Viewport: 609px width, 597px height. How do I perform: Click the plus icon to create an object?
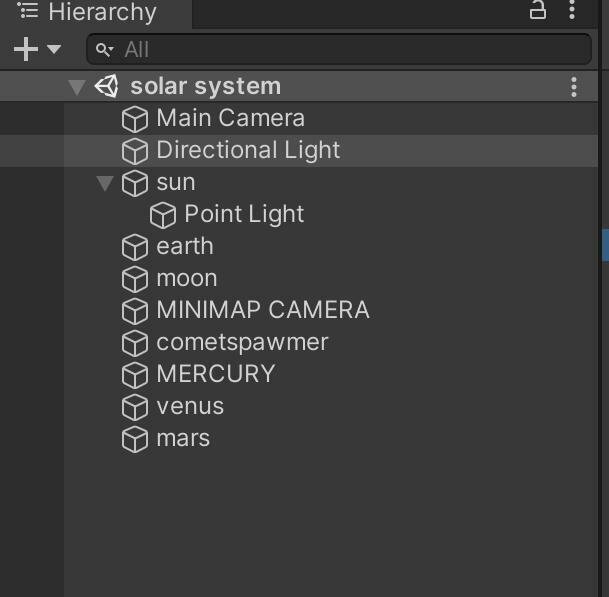tap(26, 49)
